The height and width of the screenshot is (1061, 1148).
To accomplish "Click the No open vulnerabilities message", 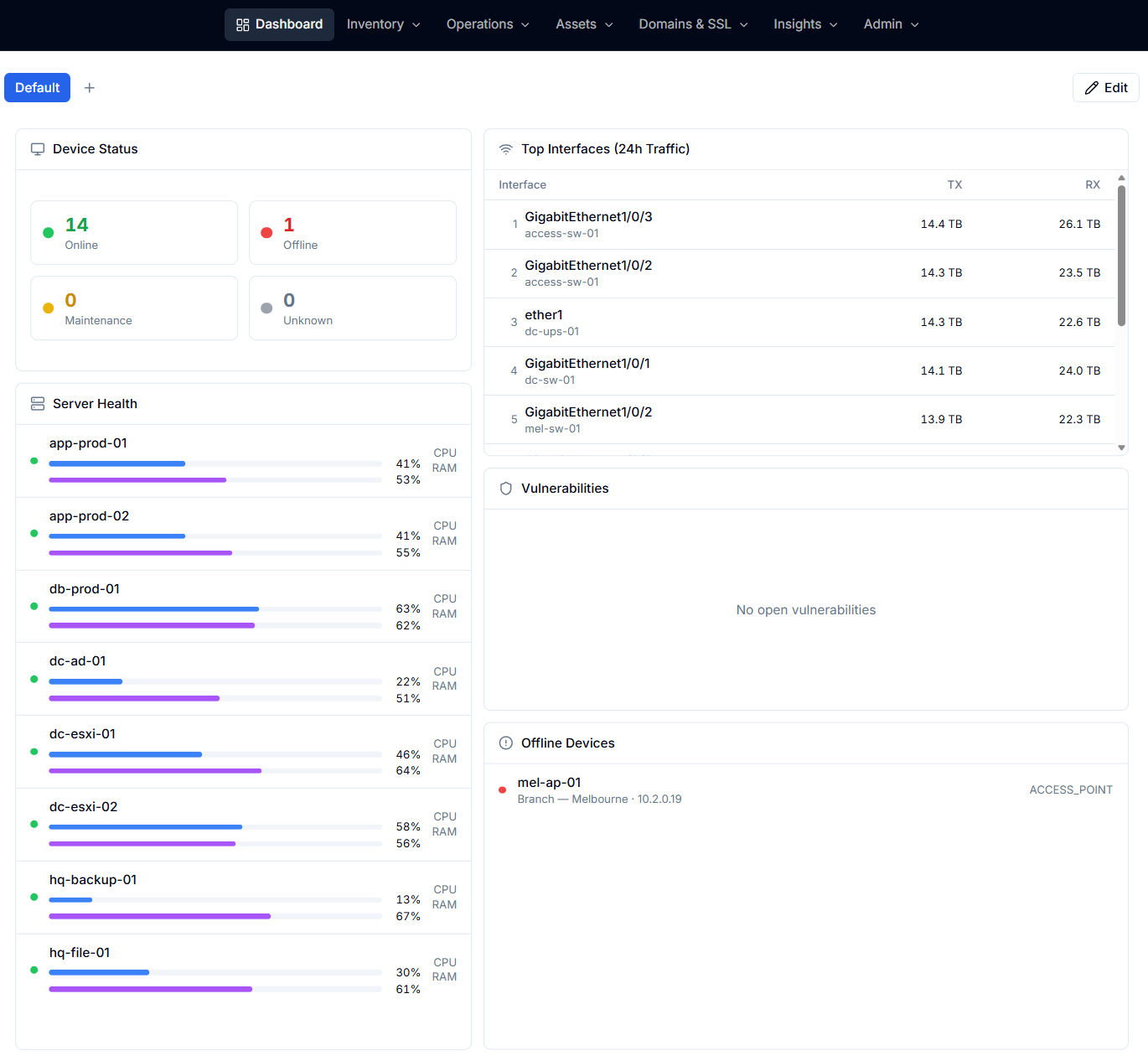I will pos(806,610).
